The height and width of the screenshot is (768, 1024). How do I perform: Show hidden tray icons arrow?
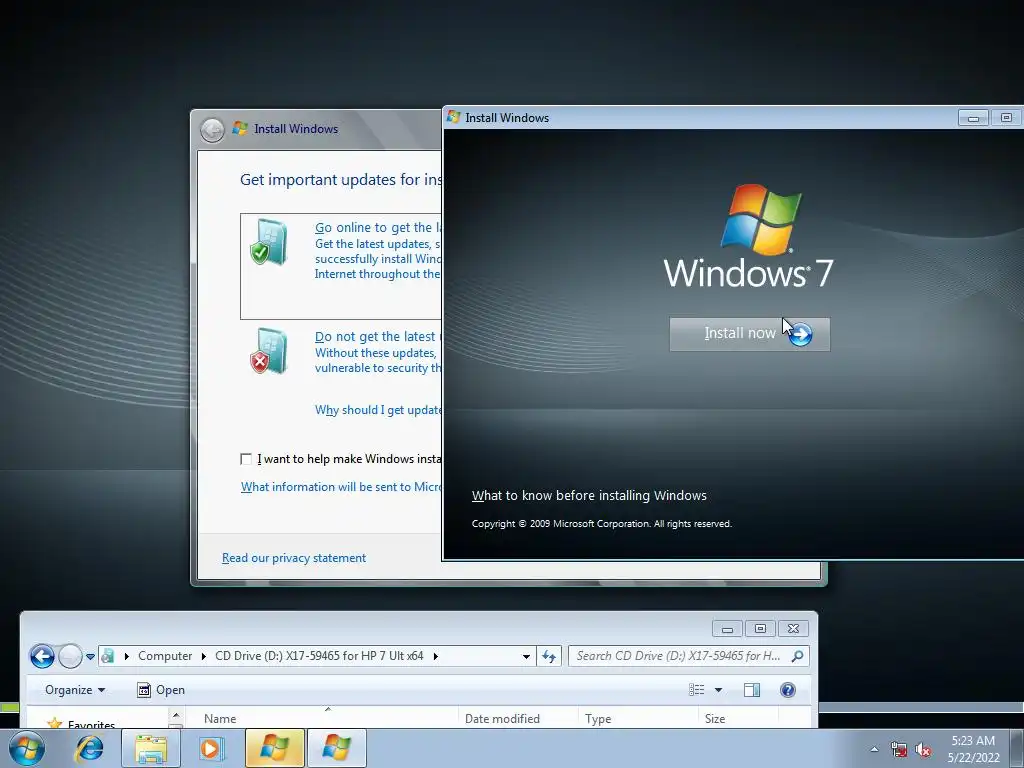pyautogui.click(x=874, y=750)
